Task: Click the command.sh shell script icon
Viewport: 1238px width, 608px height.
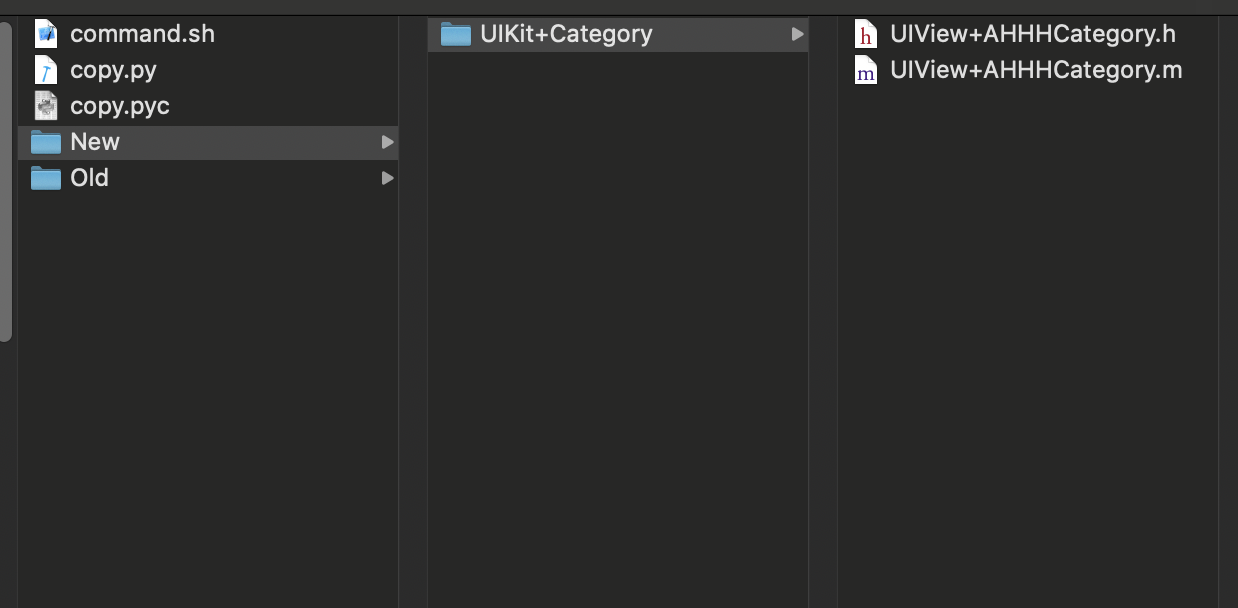Action: [46, 34]
